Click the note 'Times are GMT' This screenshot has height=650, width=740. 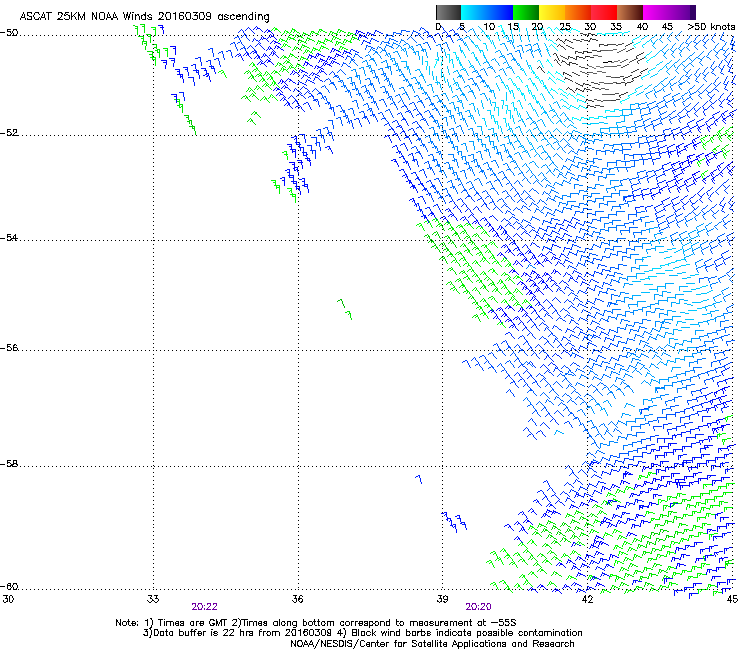pyautogui.click(x=192, y=623)
